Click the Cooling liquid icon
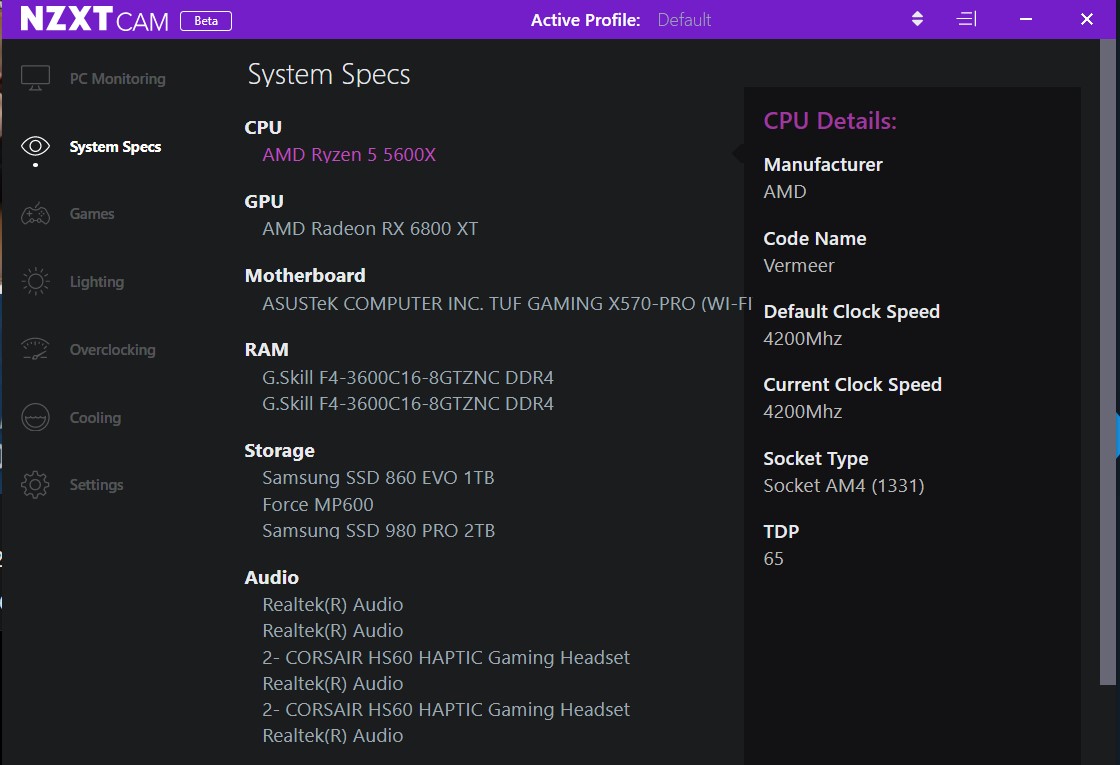This screenshot has height=765, width=1120. point(35,417)
